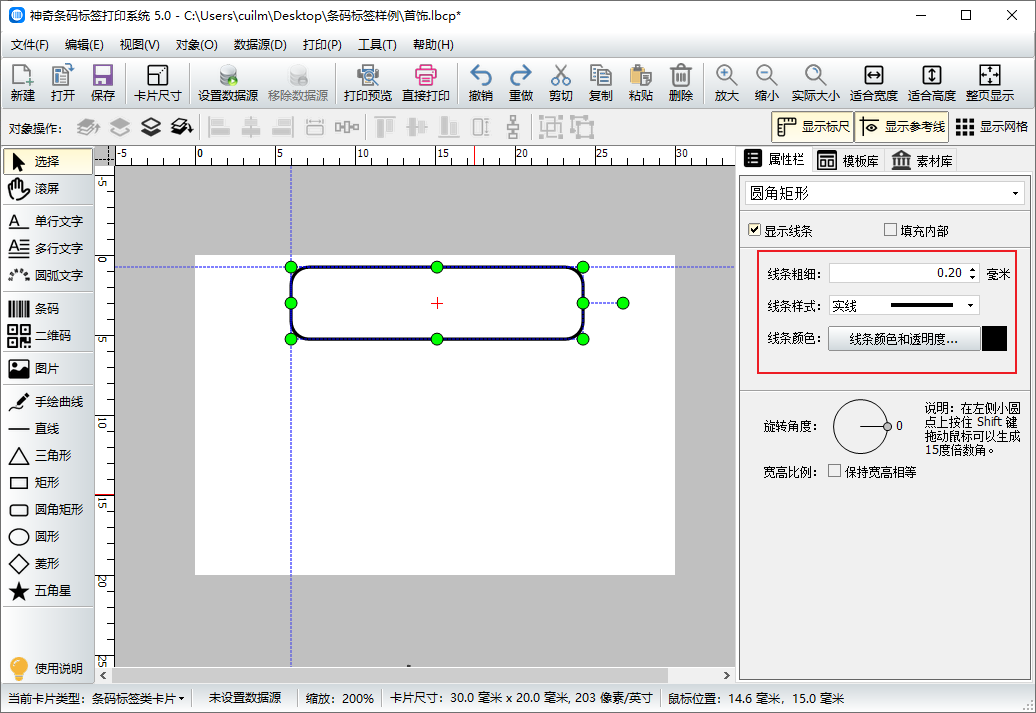Screen dimensions: 1036x713
Task: Open the 编辑(E) menu
Action: pyautogui.click(x=84, y=45)
